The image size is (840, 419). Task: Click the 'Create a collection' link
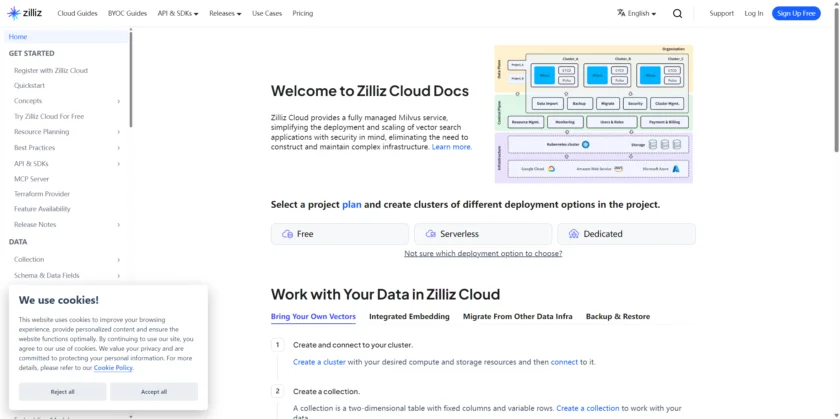(588, 408)
